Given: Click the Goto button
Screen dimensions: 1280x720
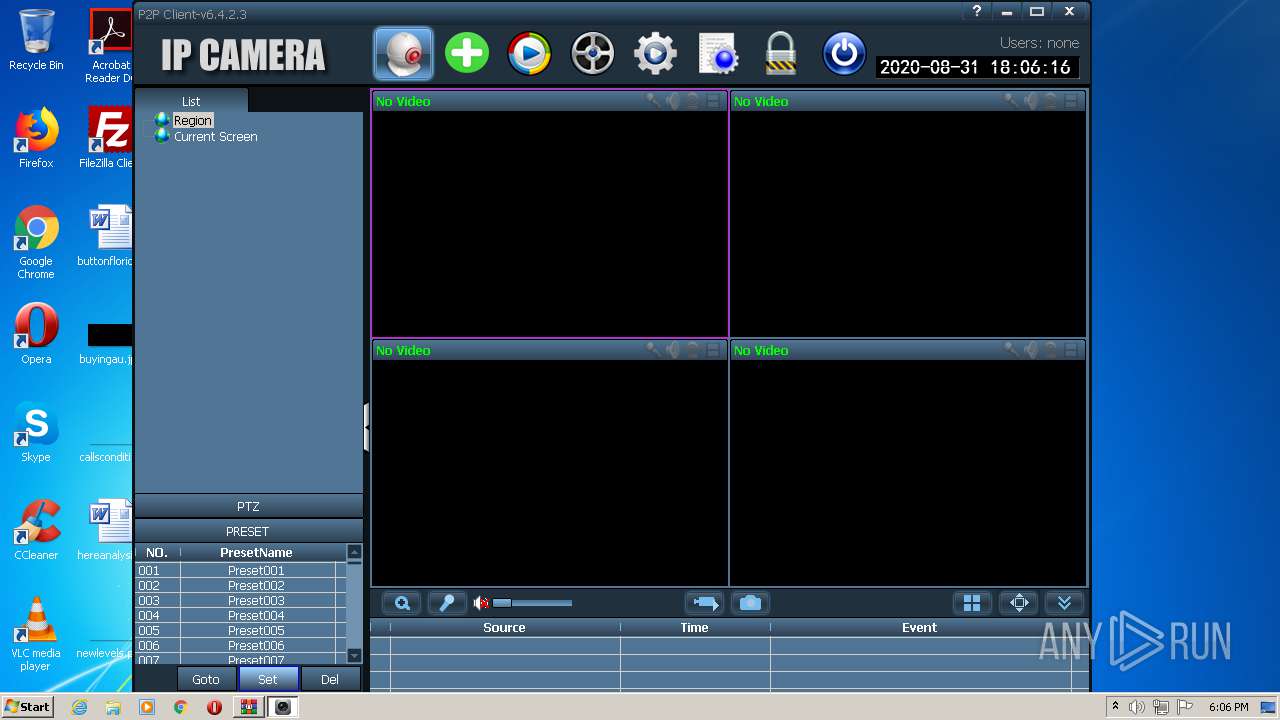Looking at the screenshot, I should pos(206,679).
